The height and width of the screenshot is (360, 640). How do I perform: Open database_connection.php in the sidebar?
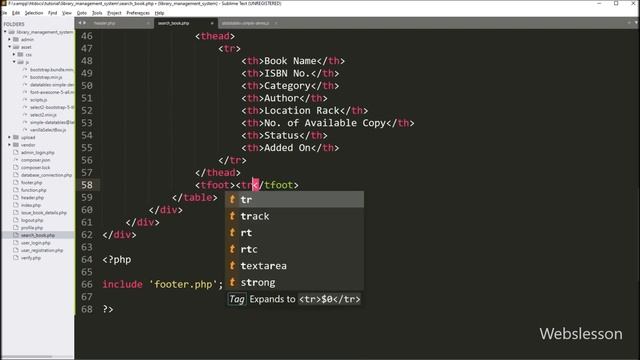46,175
